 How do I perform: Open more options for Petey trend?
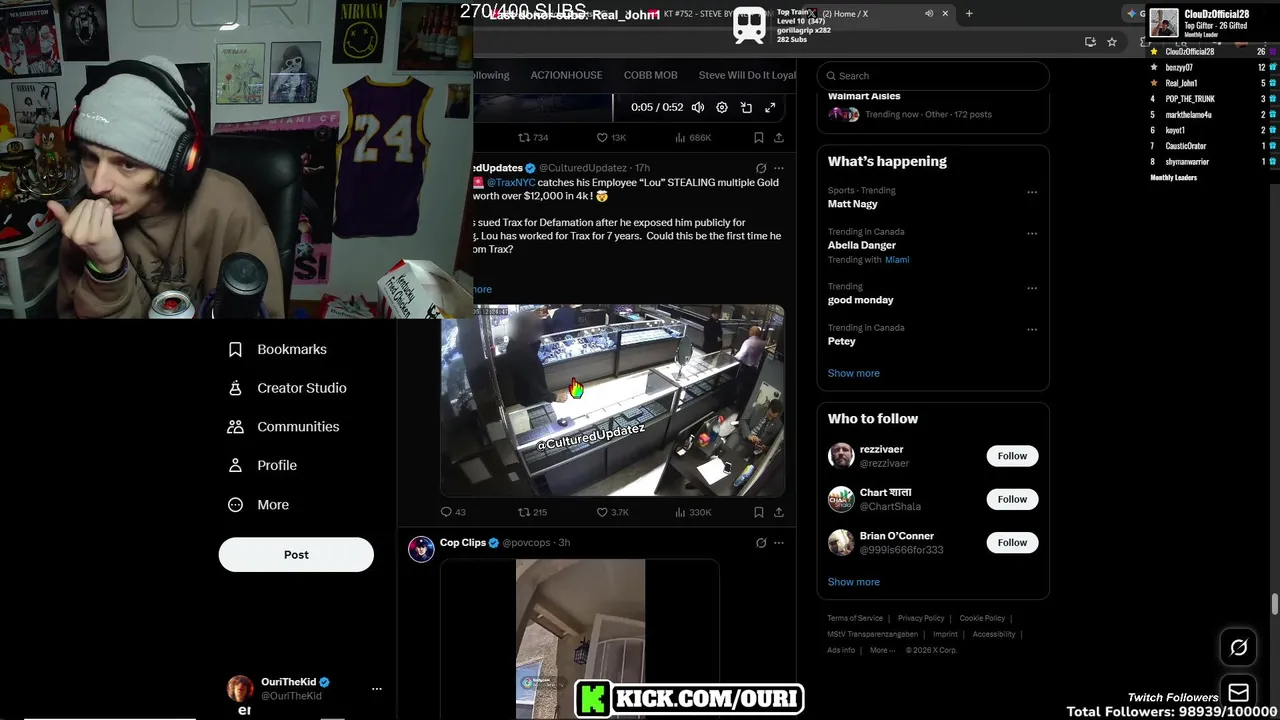pyautogui.click(x=1032, y=330)
